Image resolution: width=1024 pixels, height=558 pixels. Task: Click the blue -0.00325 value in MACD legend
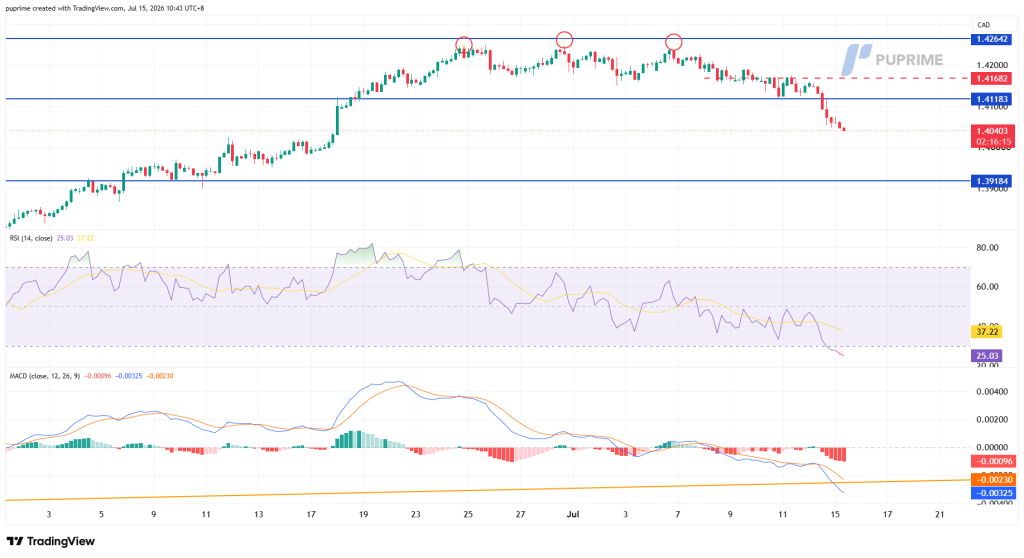(129, 376)
